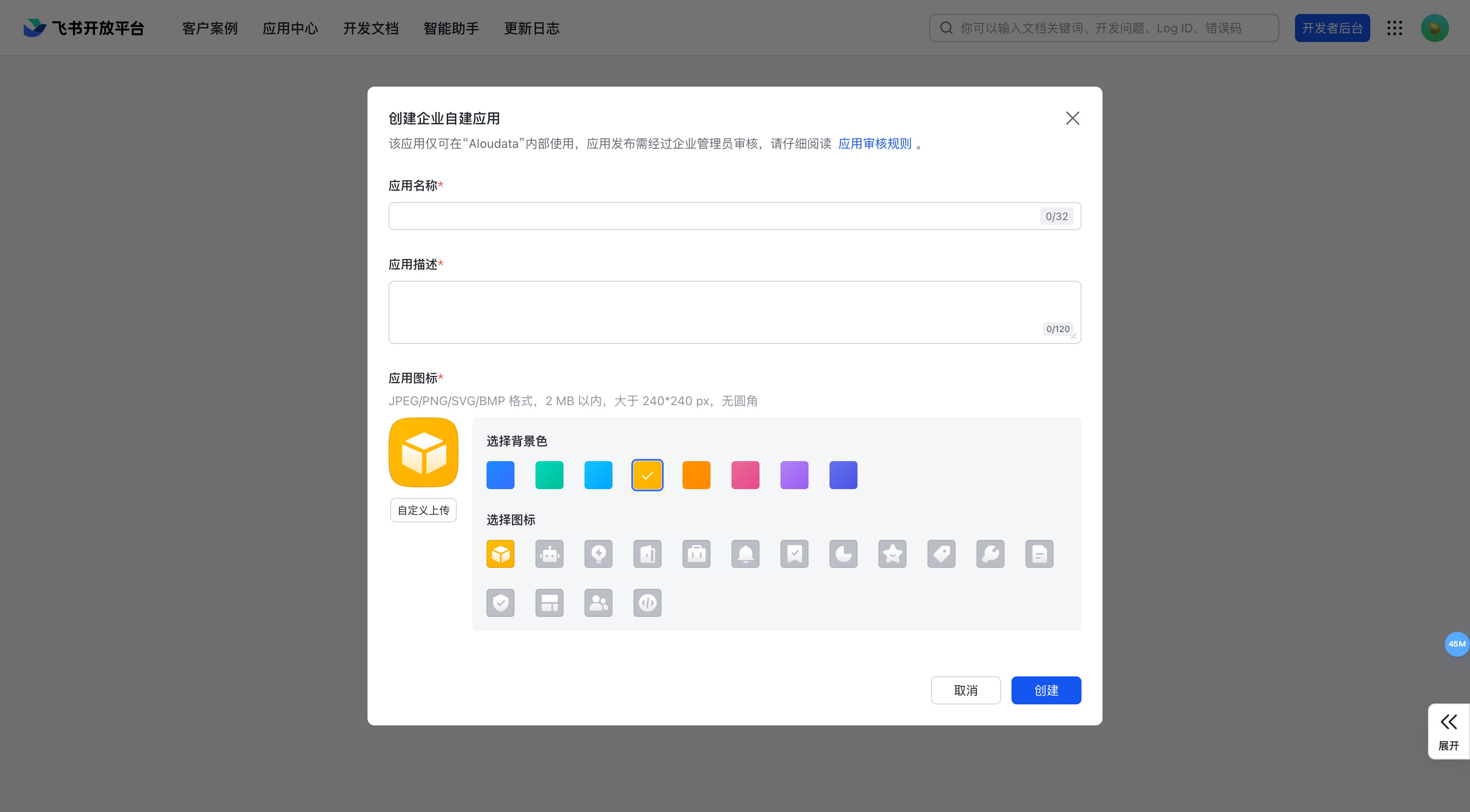Click the 自定义上传 button

[423, 510]
